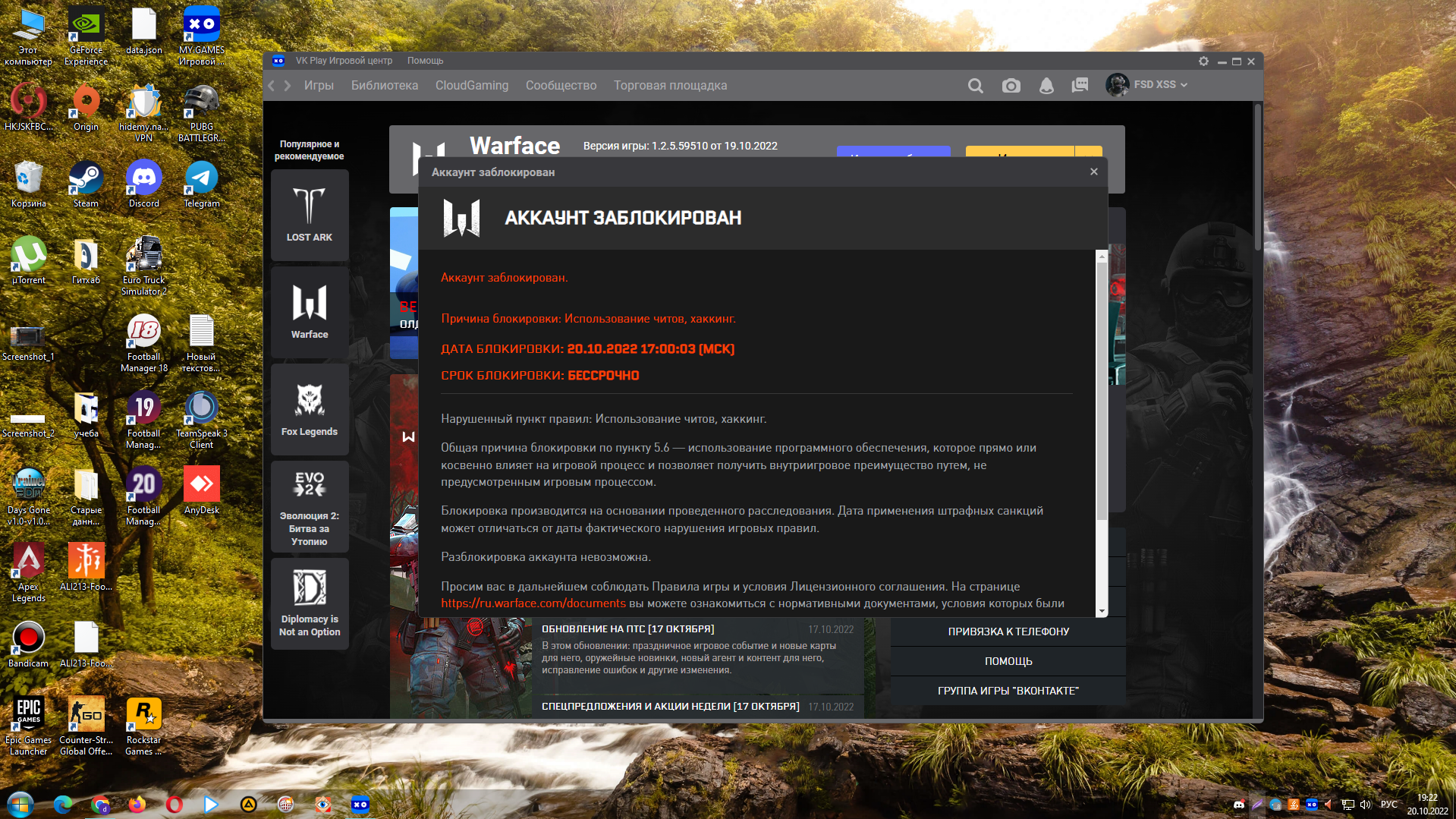Open Корзина recycle bin

pyautogui.click(x=29, y=184)
